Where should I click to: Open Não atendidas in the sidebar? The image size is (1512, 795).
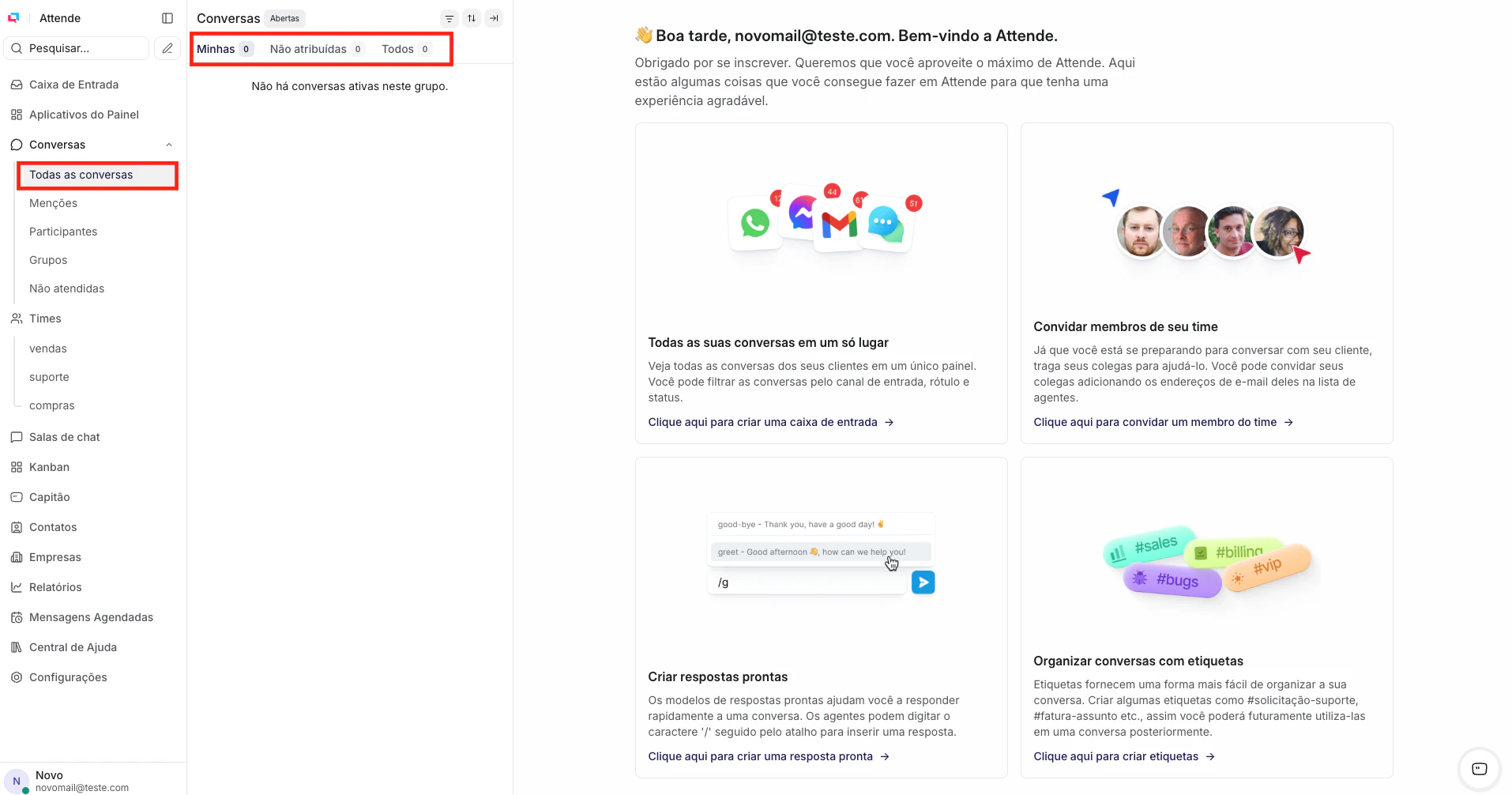tap(66, 288)
